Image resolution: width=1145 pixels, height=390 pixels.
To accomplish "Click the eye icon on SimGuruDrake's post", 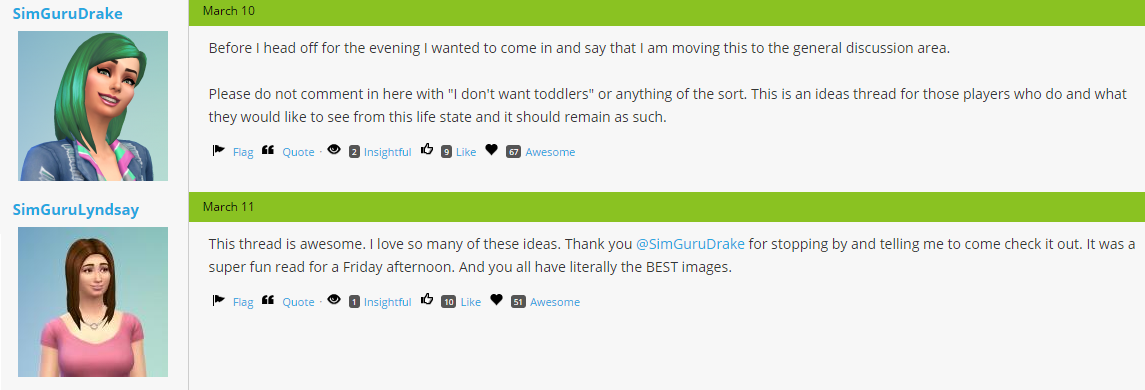I will [x=334, y=150].
